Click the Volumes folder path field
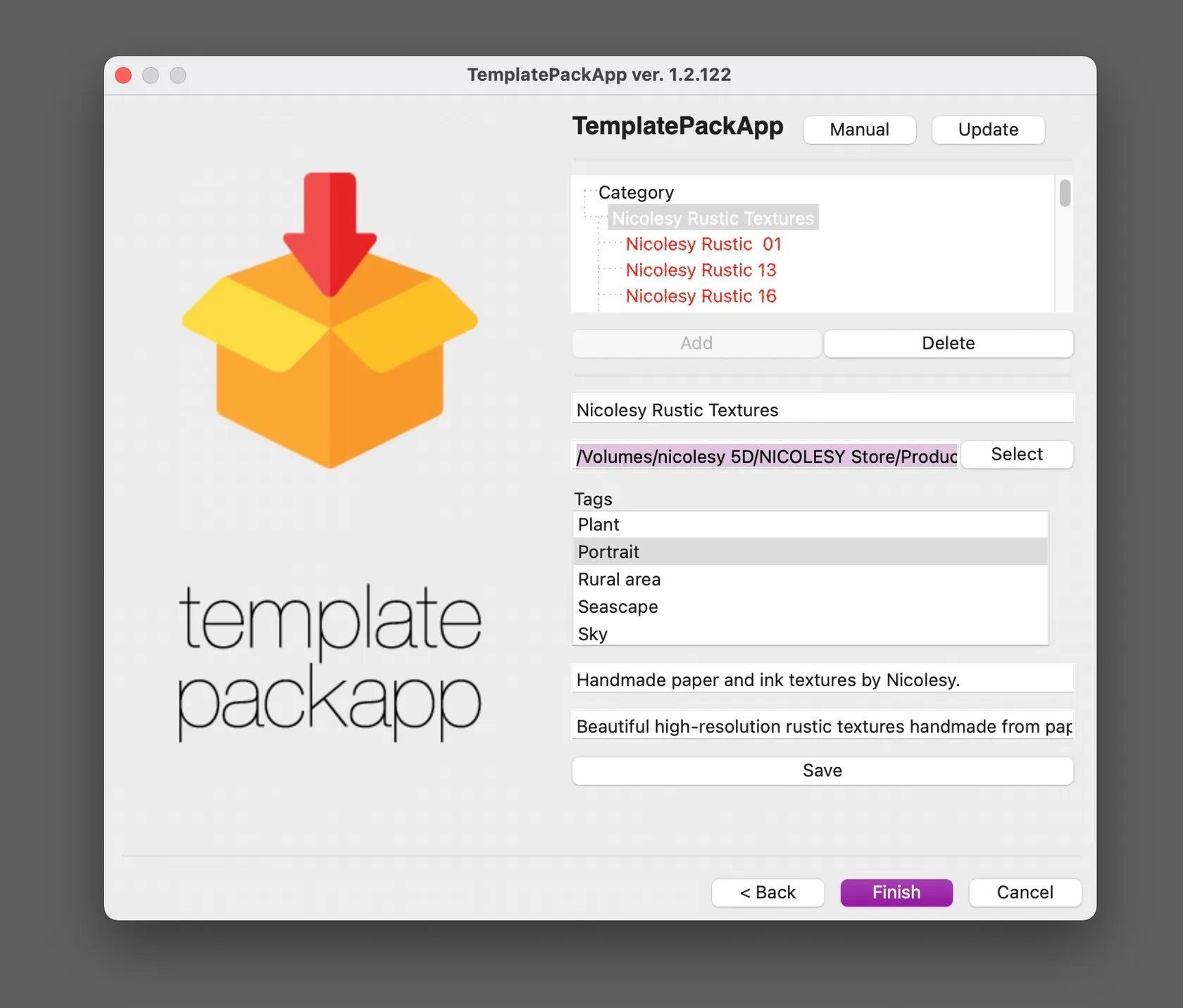 tap(765, 456)
